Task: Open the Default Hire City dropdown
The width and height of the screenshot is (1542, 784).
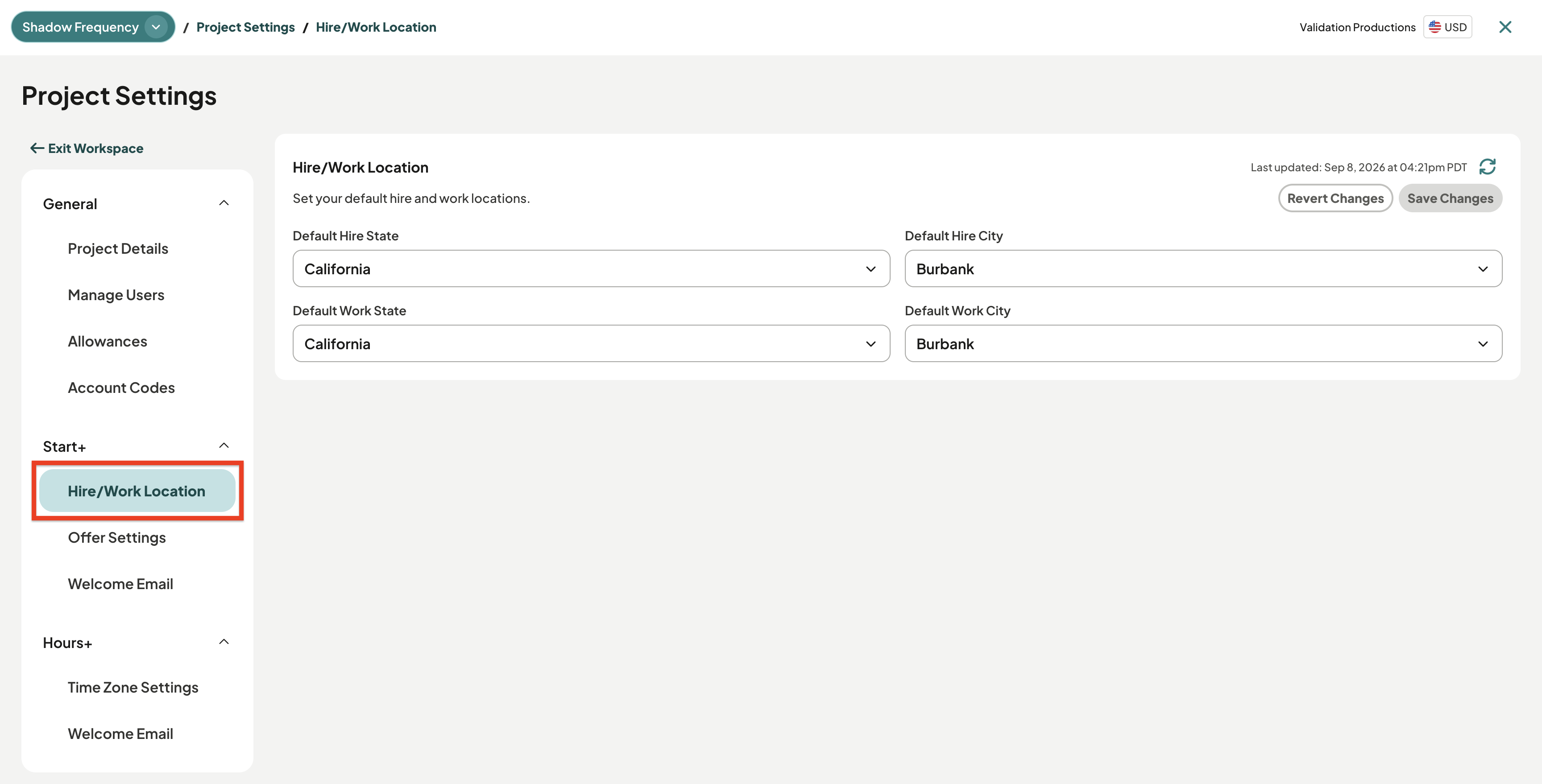Action: [x=1203, y=269]
